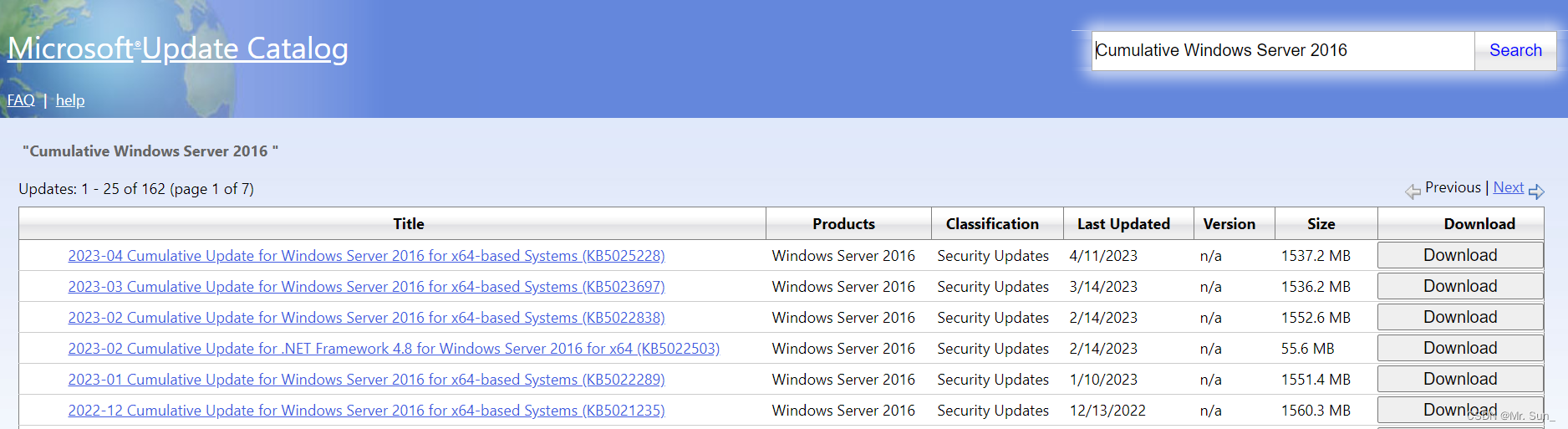Download the KB5022503 .NET Framework update

(x=1460, y=348)
